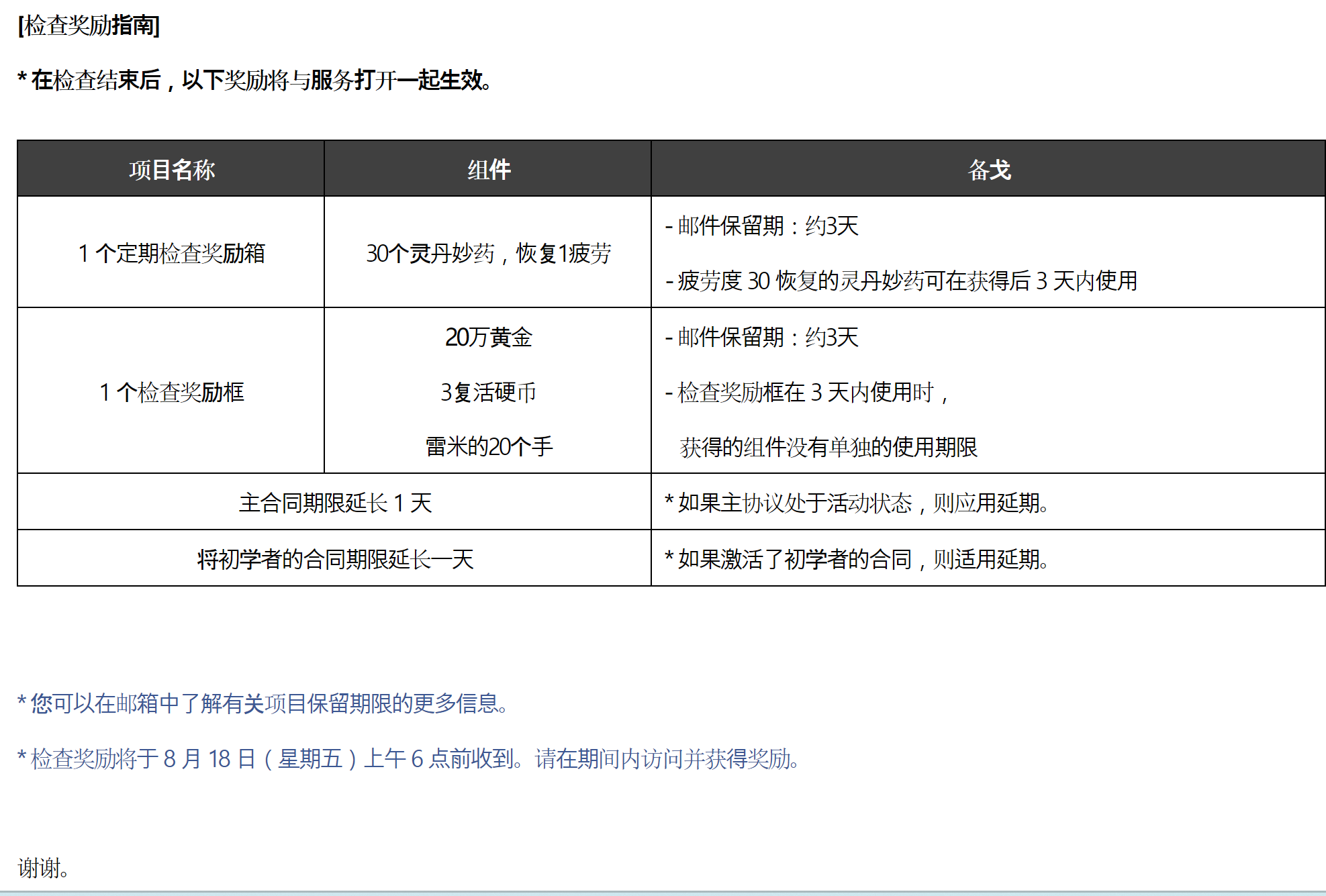Select the cell 主合同期限延长 1 天

[x=334, y=502]
